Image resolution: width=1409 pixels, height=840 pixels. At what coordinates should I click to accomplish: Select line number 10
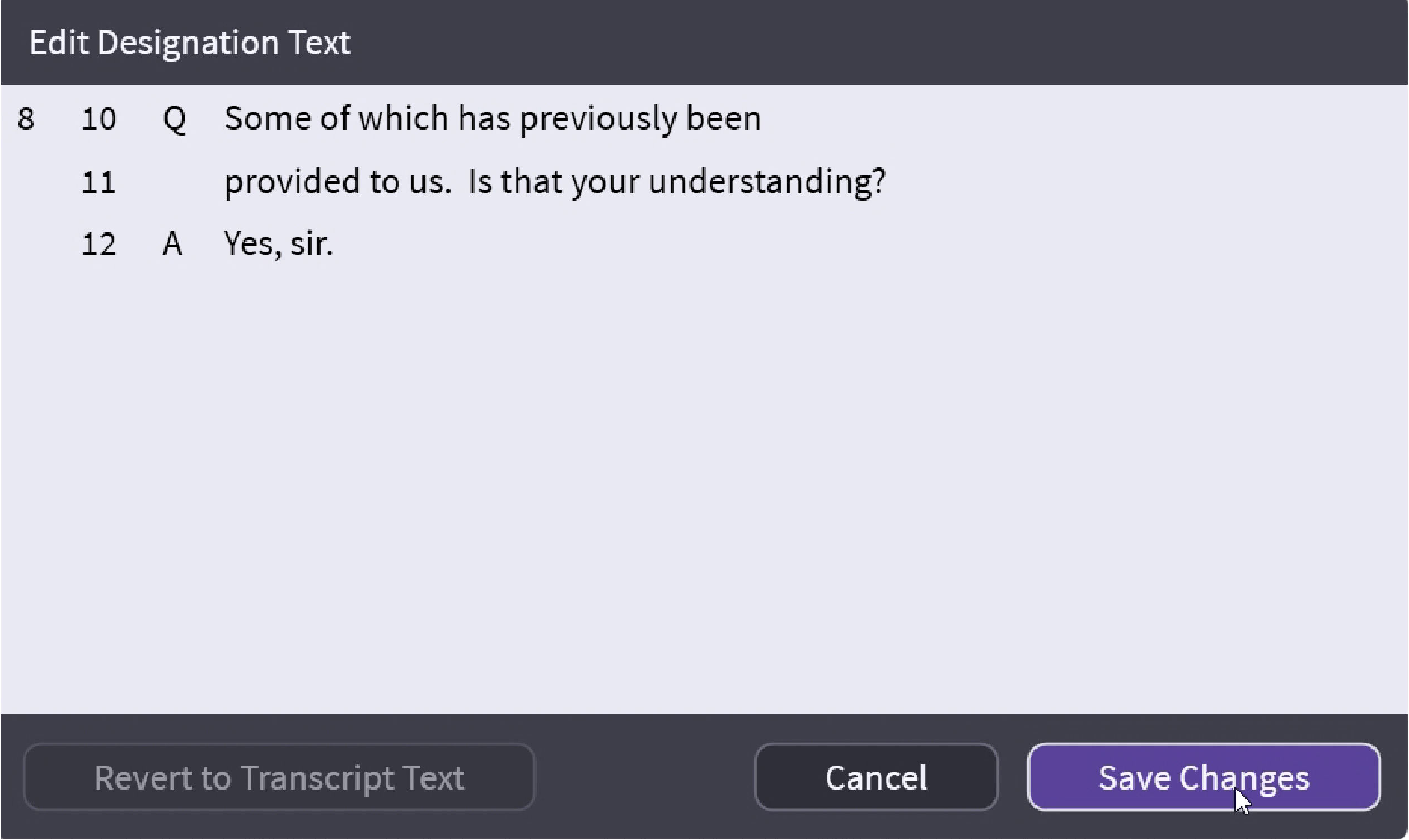(99, 119)
